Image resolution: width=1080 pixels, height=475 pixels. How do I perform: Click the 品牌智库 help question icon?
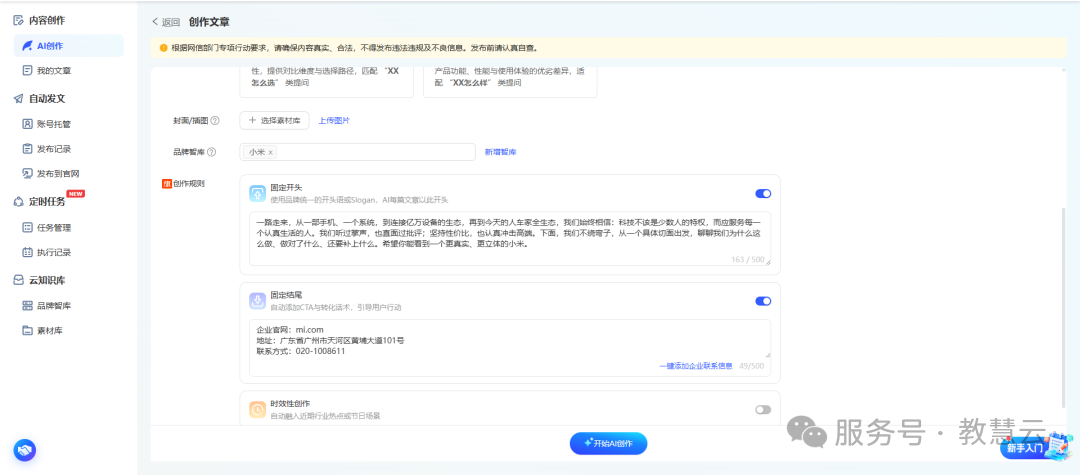point(211,152)
